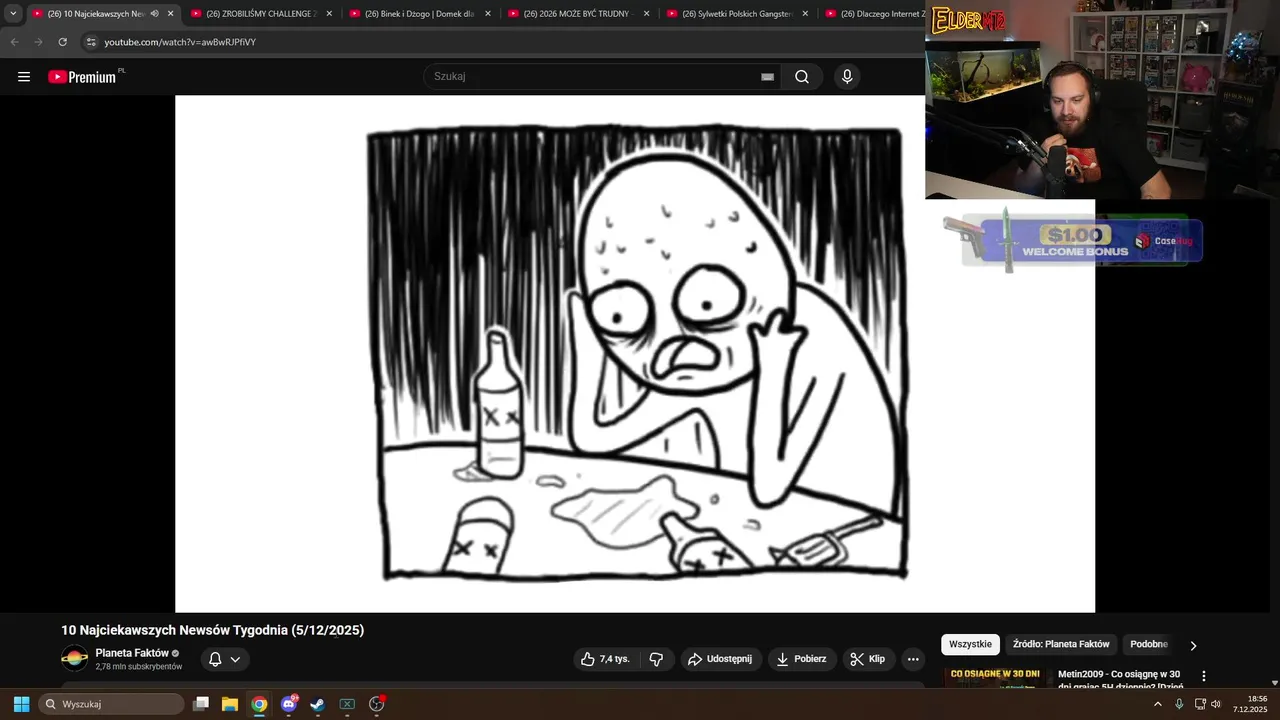The width and height of the screenshot is (1280, 720).
Task: Open the YouTube guide hamburger menu
Action: pos(24,77)
